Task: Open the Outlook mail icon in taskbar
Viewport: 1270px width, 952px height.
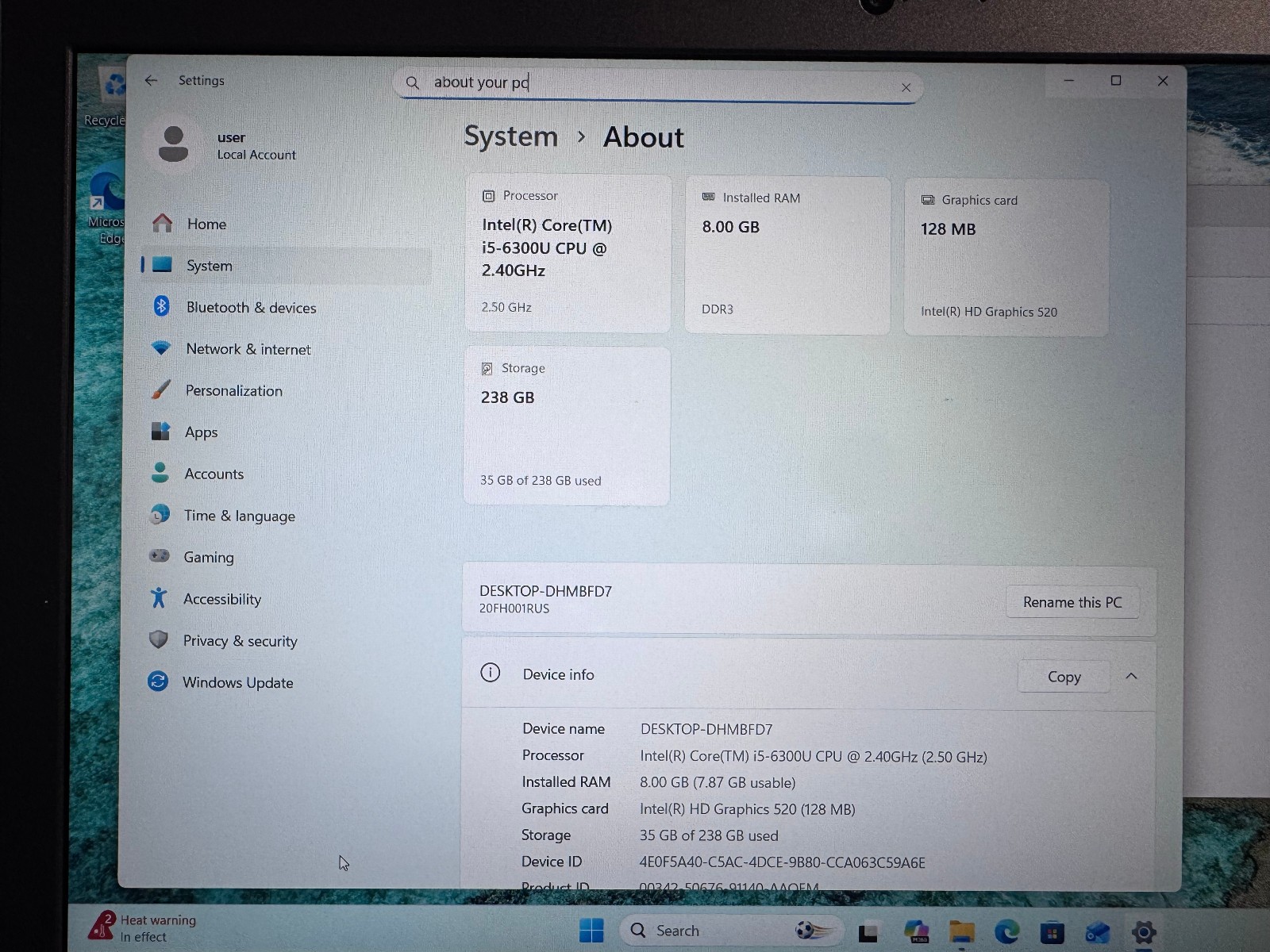Action: click(x=1098, y=932)
